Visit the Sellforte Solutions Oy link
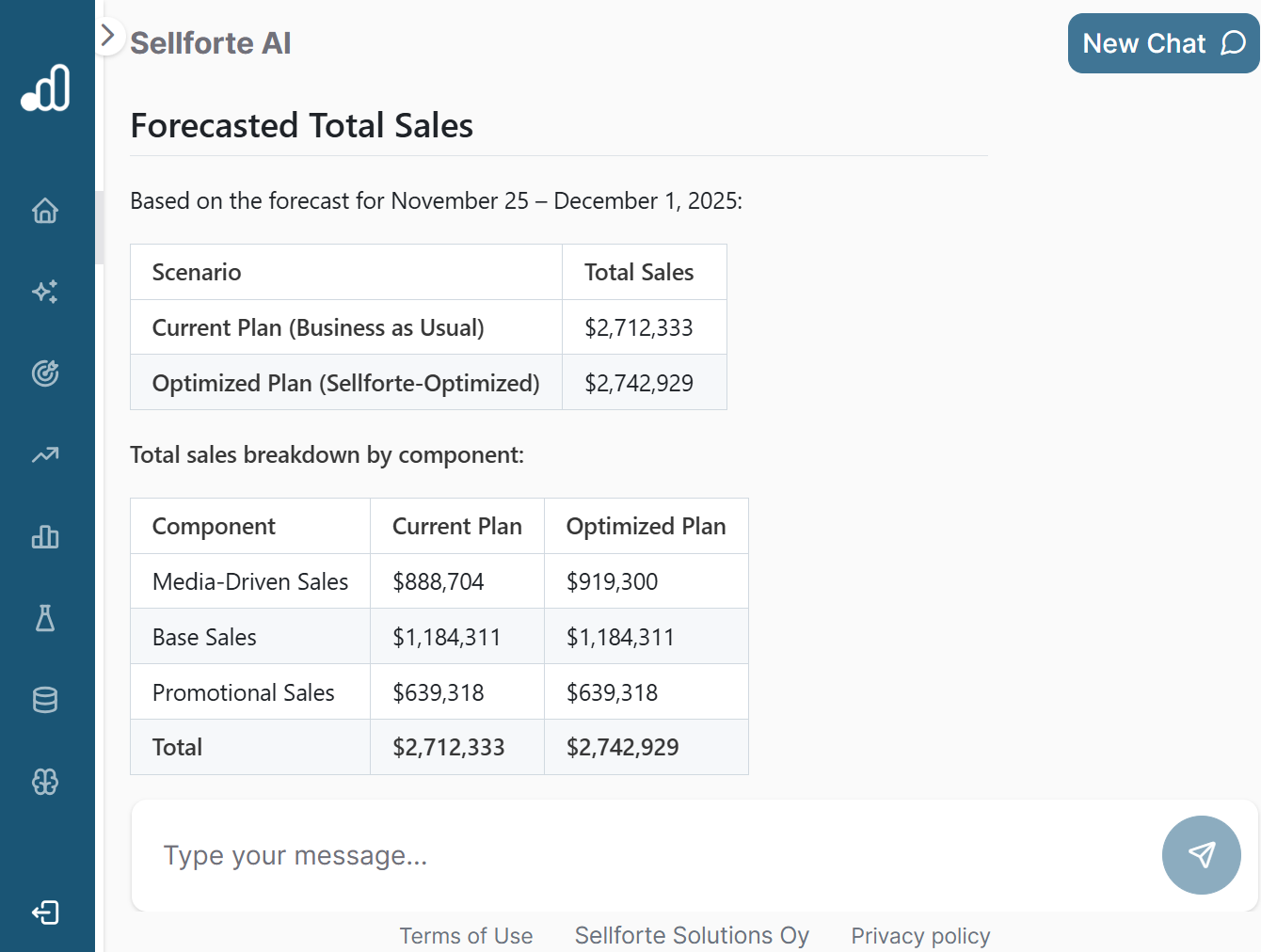The width and height of the screenshot is (1261, 952). 692,935
